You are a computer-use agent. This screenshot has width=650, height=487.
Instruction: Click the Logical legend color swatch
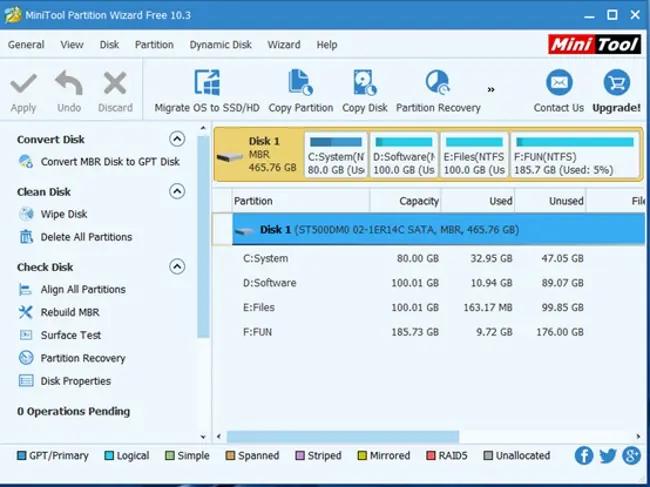coord(109,456)
